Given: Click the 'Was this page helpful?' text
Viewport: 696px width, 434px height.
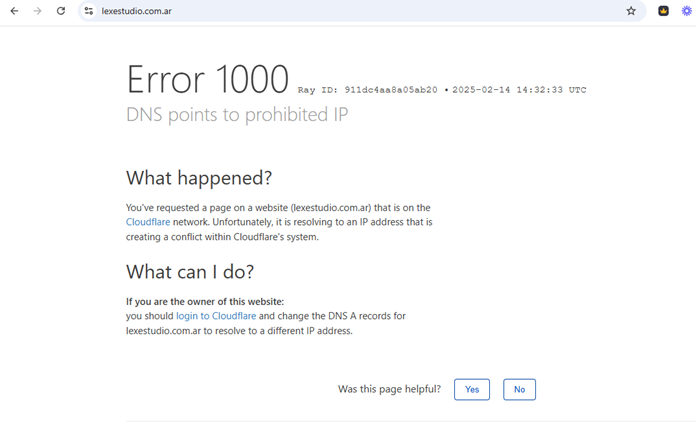Looking at the screenshot, I should 389,389.
